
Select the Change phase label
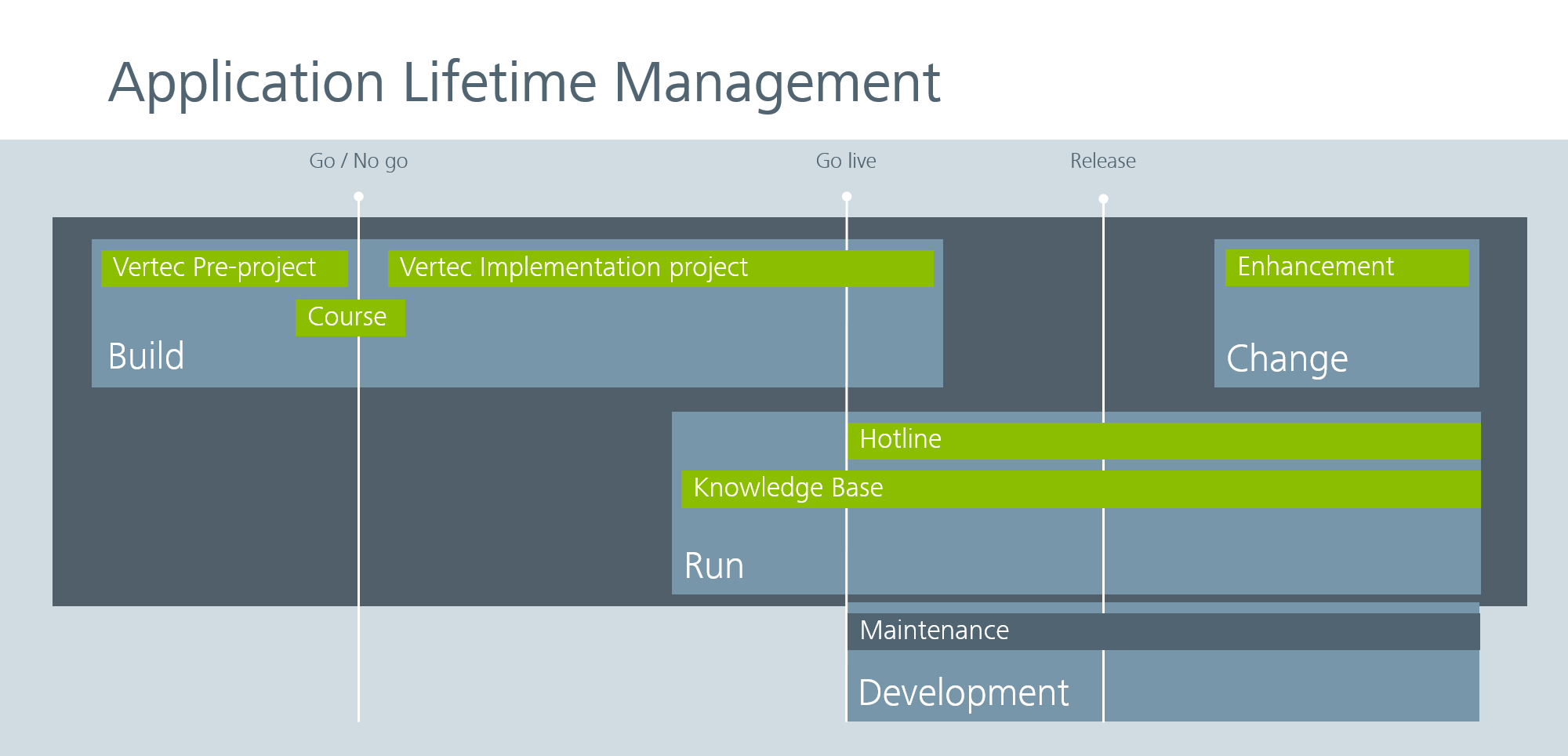click(1287, 359)
